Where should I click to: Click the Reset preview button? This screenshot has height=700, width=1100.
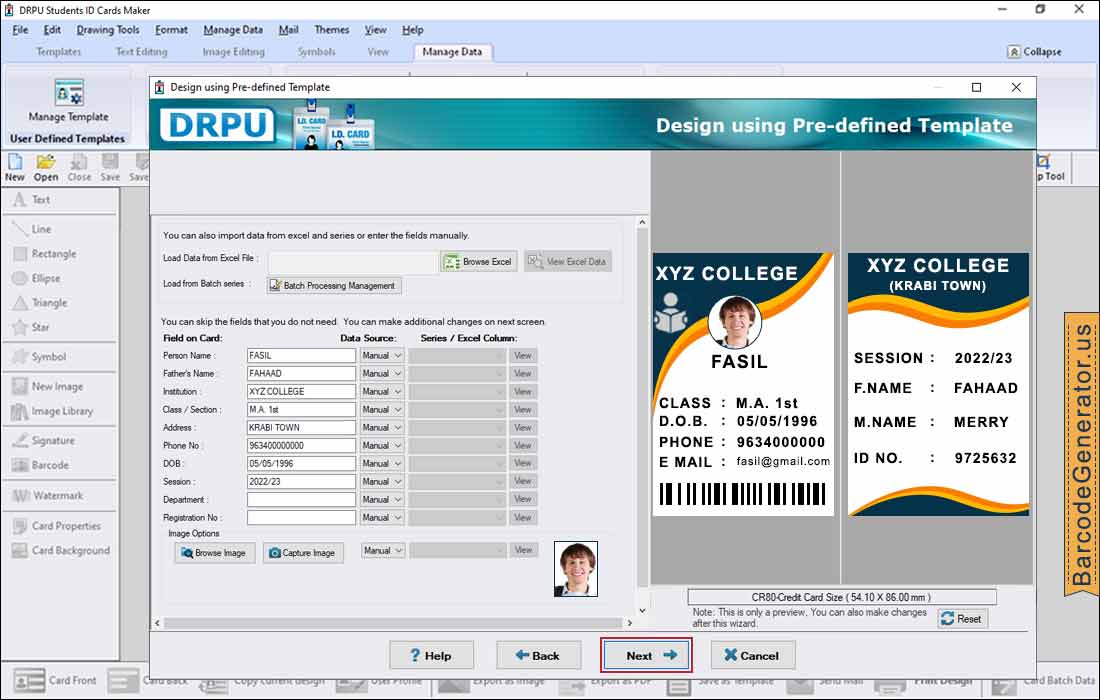pyautogui.click(x=962, y=619)
